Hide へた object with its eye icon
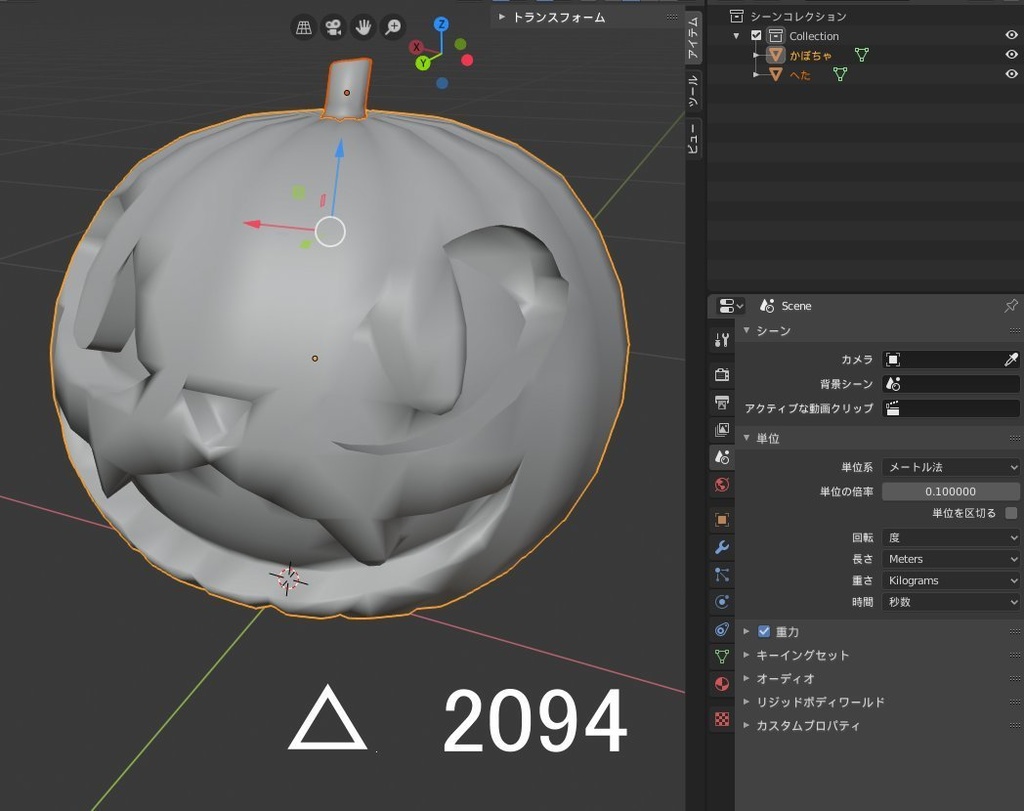 tap(1011, 74)
